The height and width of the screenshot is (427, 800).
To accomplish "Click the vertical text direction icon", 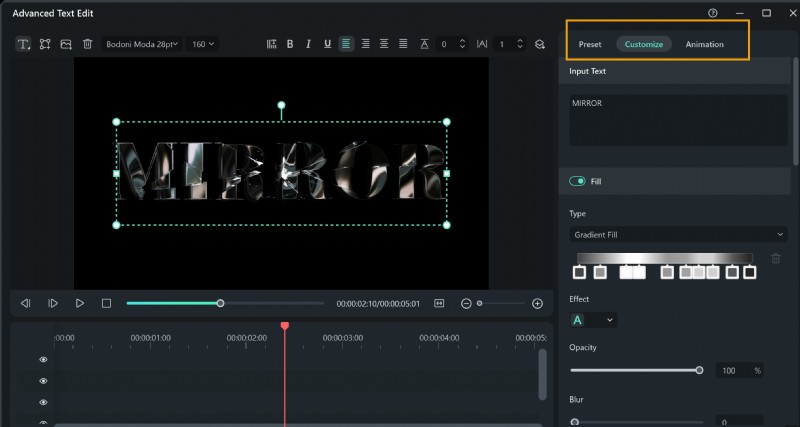I will [x=271, y=44].
